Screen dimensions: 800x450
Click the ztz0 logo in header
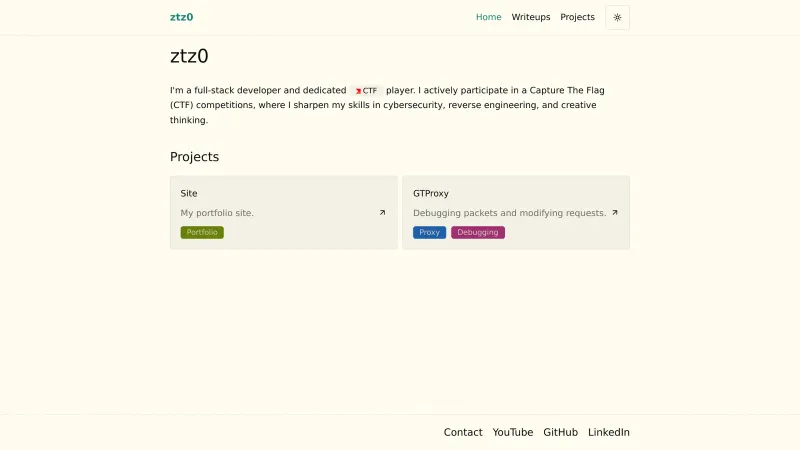click(x=182, y=17)
